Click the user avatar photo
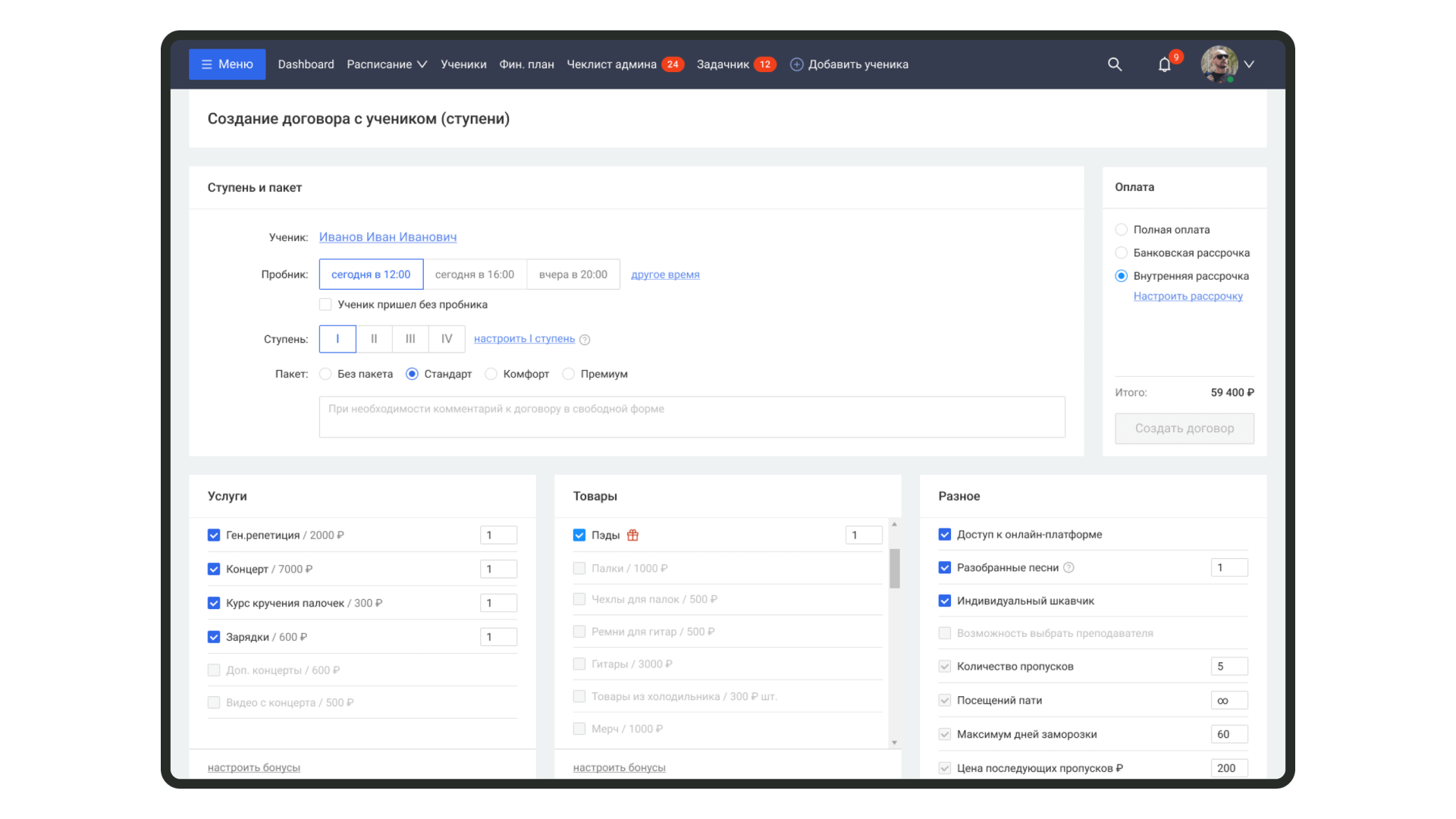This screenshot has width=1456, height=819. pos(1219,64)
